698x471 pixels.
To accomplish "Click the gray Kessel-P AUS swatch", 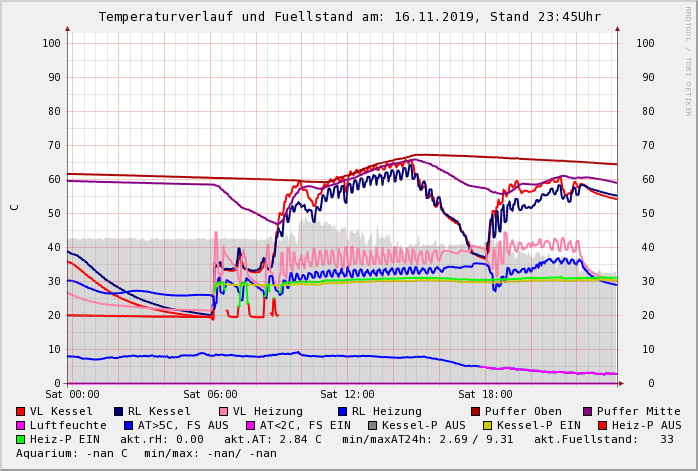I will 371,425.
